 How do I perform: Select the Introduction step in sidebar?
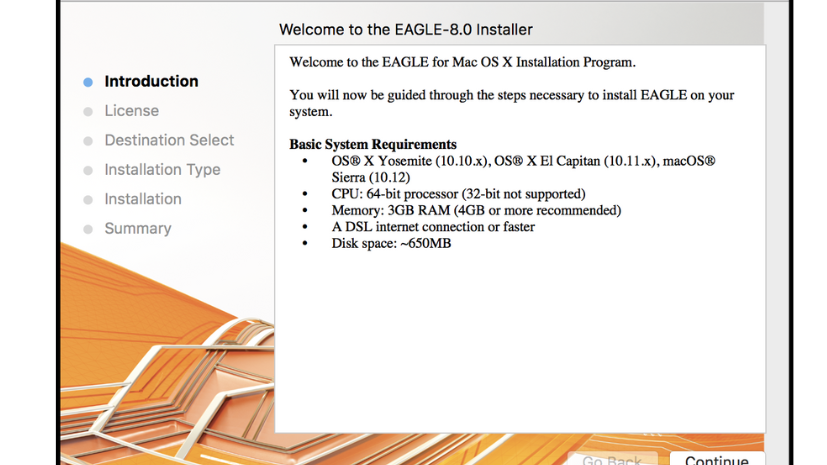[151, 81]
